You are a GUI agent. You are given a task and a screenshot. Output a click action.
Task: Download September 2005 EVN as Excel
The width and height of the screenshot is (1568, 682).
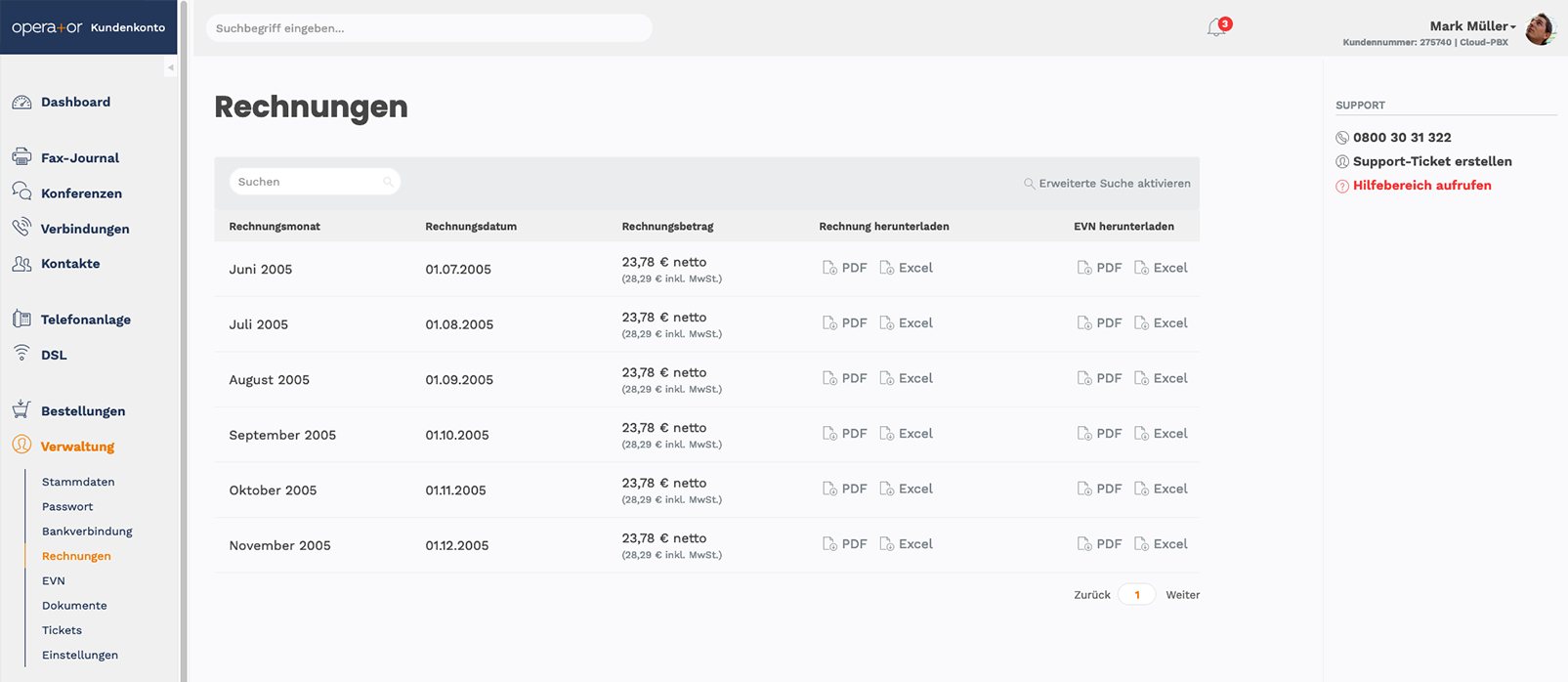coord(1161,434)
